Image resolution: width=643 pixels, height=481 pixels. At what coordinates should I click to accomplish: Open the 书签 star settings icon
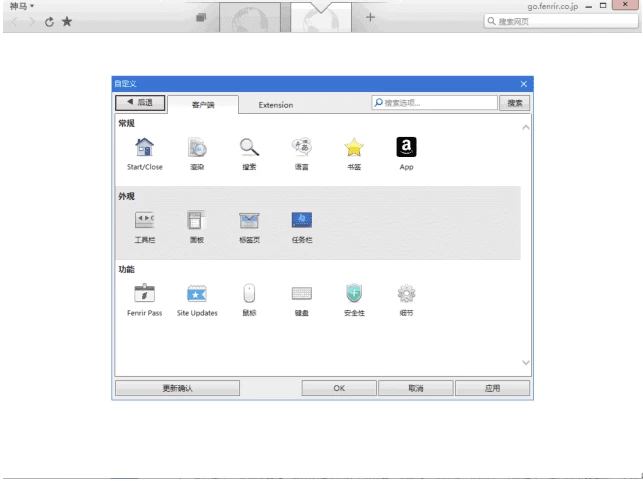354,148
